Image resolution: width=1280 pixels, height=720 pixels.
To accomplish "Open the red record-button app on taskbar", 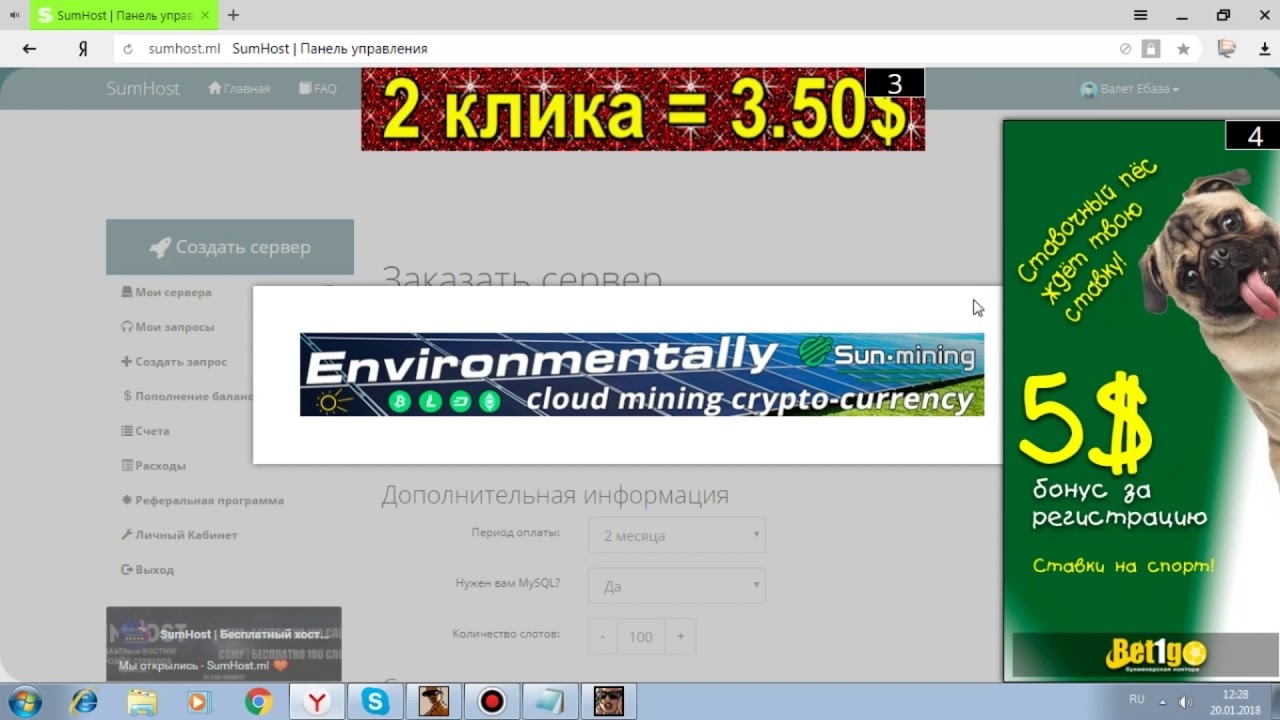I will coord(492,701).
